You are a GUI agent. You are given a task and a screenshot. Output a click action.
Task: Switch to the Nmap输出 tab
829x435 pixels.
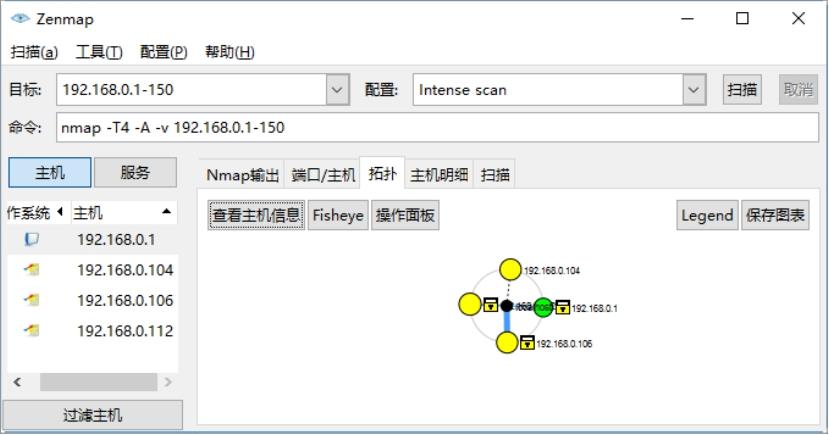[242, 174]
